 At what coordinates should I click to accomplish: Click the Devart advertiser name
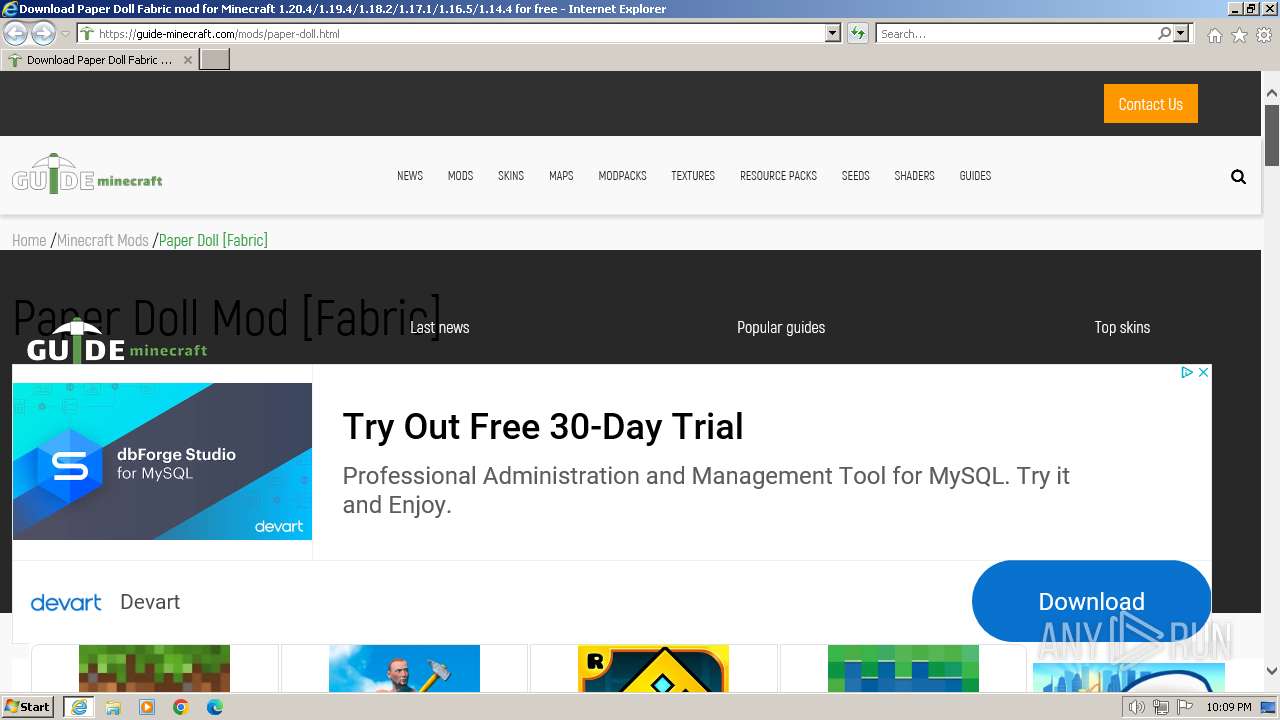point(150,602)
